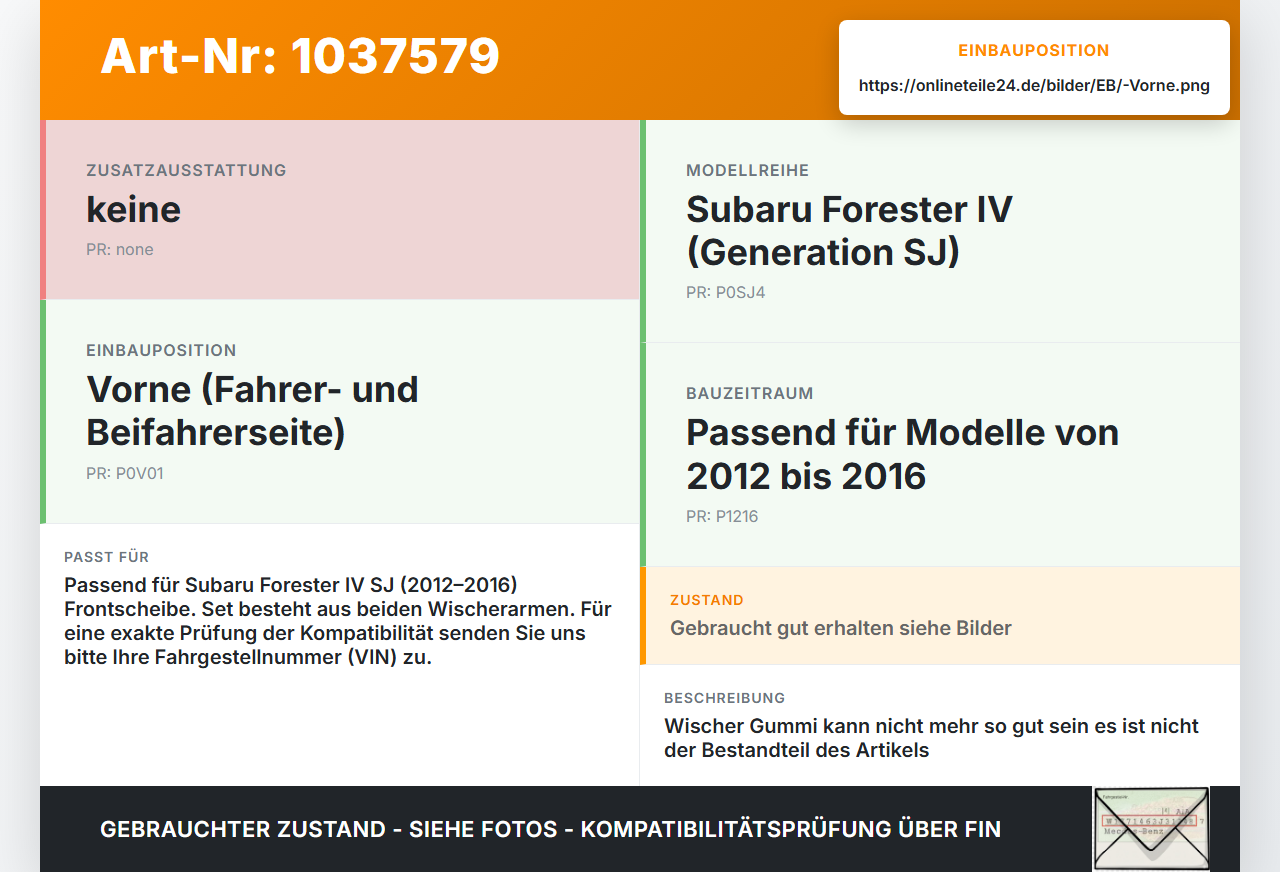
Task: Click the BAUZEITRAUM label
Action: click(x=749, y=393)
